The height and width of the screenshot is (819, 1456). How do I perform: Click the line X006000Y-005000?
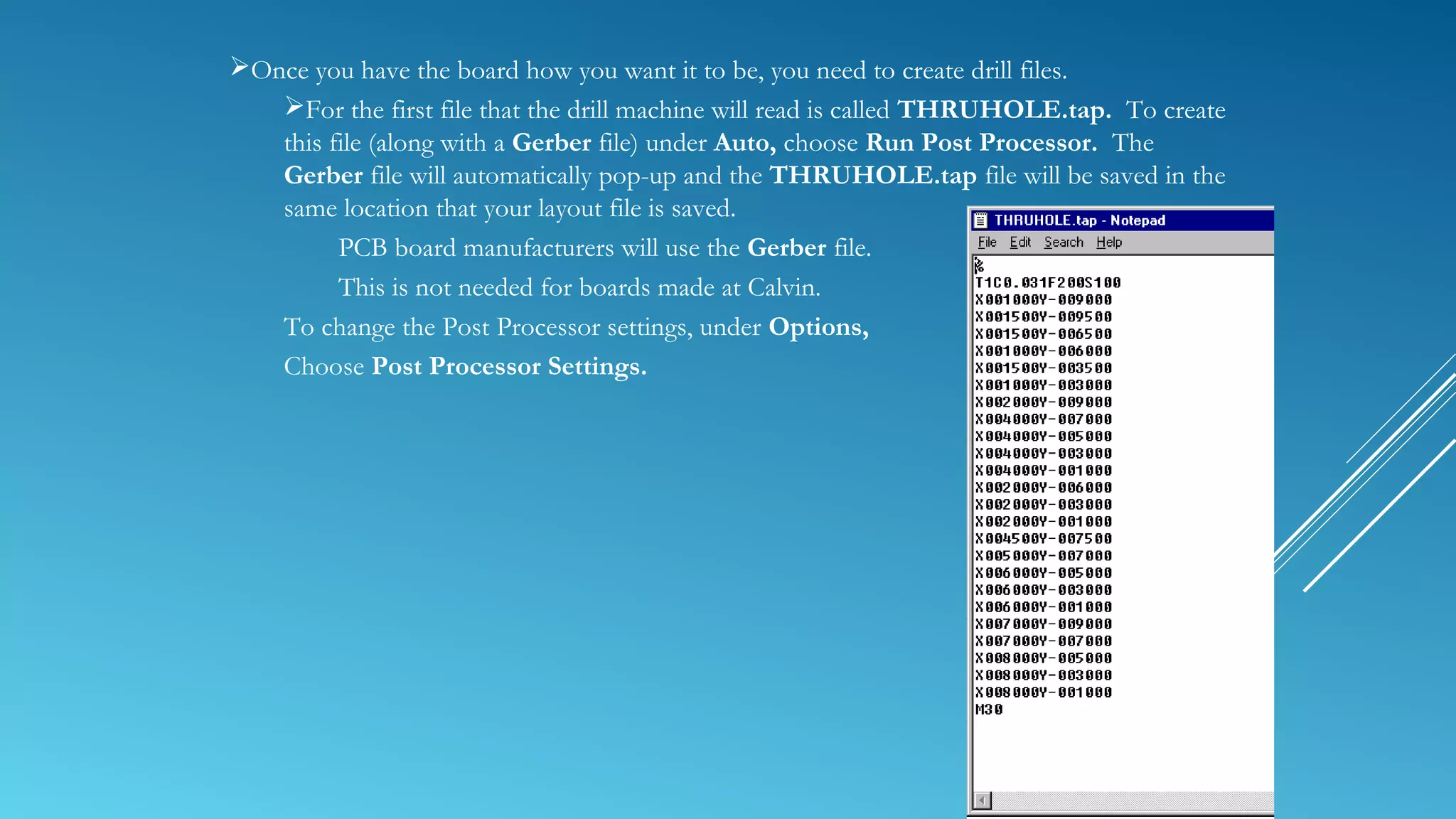pos(1044,573)
